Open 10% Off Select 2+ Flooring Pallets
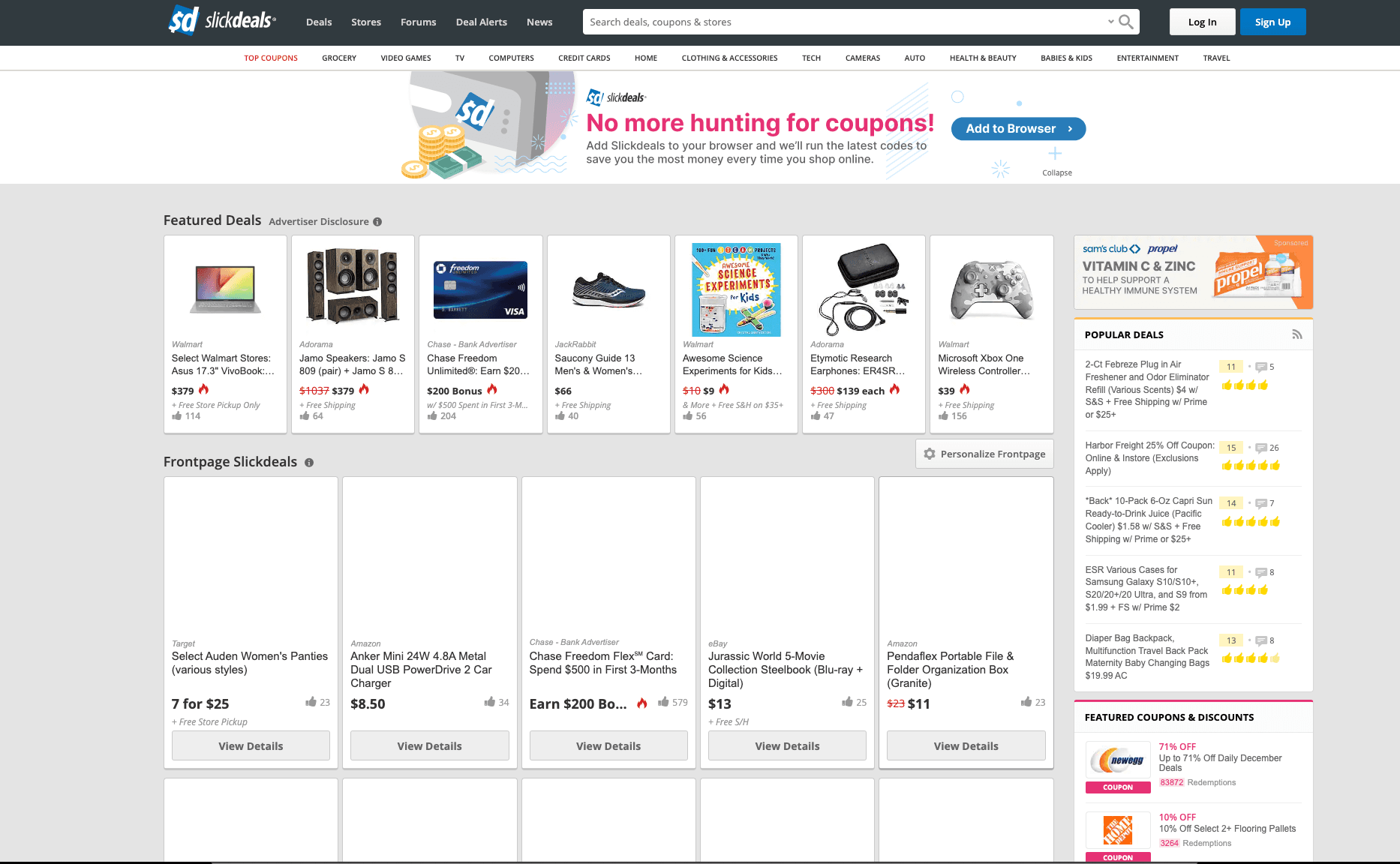1400x864 pixels. pyautogui.click(x=1227, y=829)
